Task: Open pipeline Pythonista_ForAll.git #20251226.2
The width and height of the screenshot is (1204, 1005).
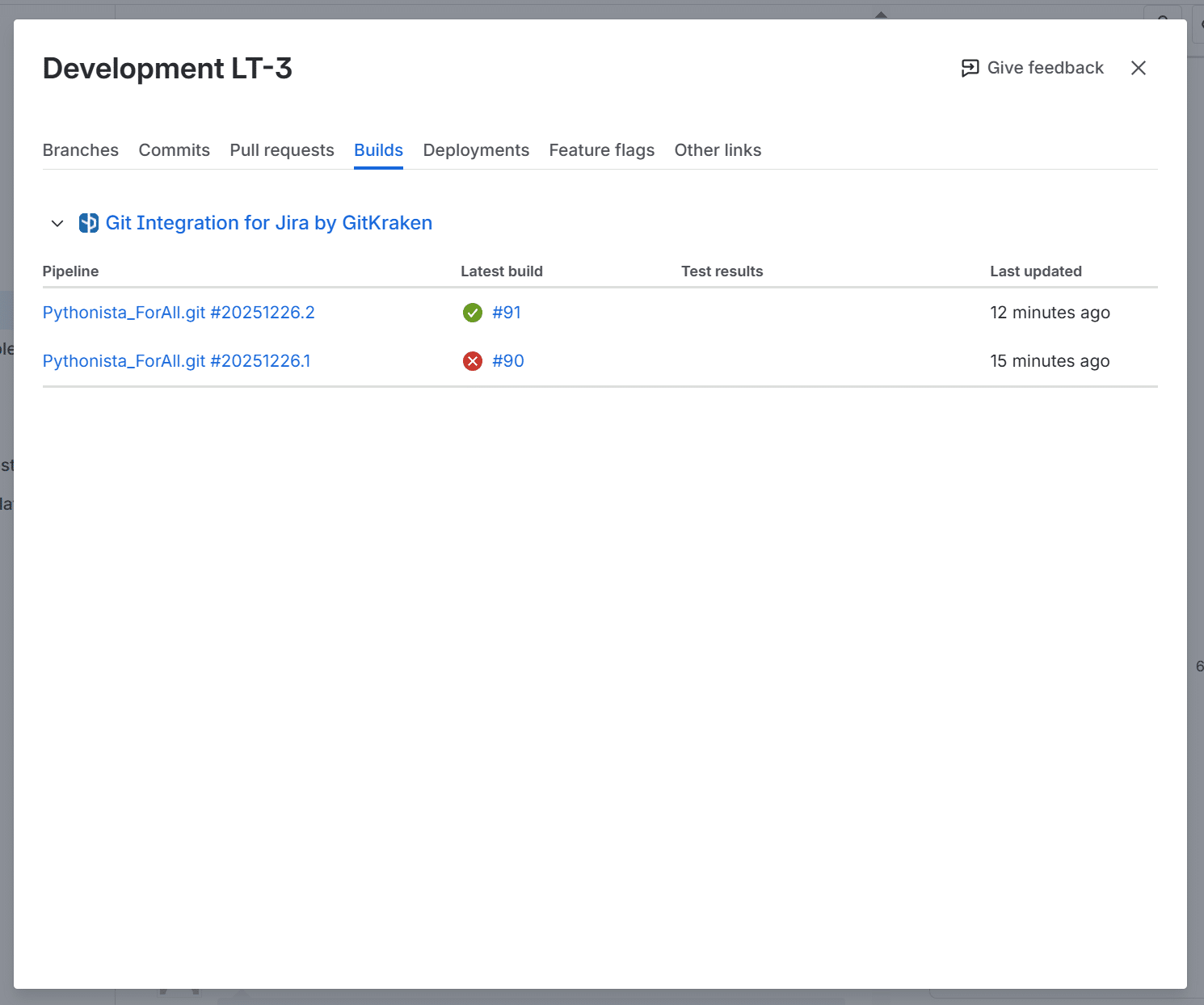Action: click(x=179, y=313)
